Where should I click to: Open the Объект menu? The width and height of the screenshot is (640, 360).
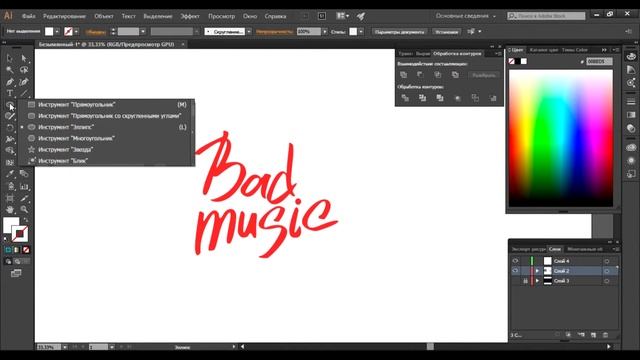tap(104, 16)
